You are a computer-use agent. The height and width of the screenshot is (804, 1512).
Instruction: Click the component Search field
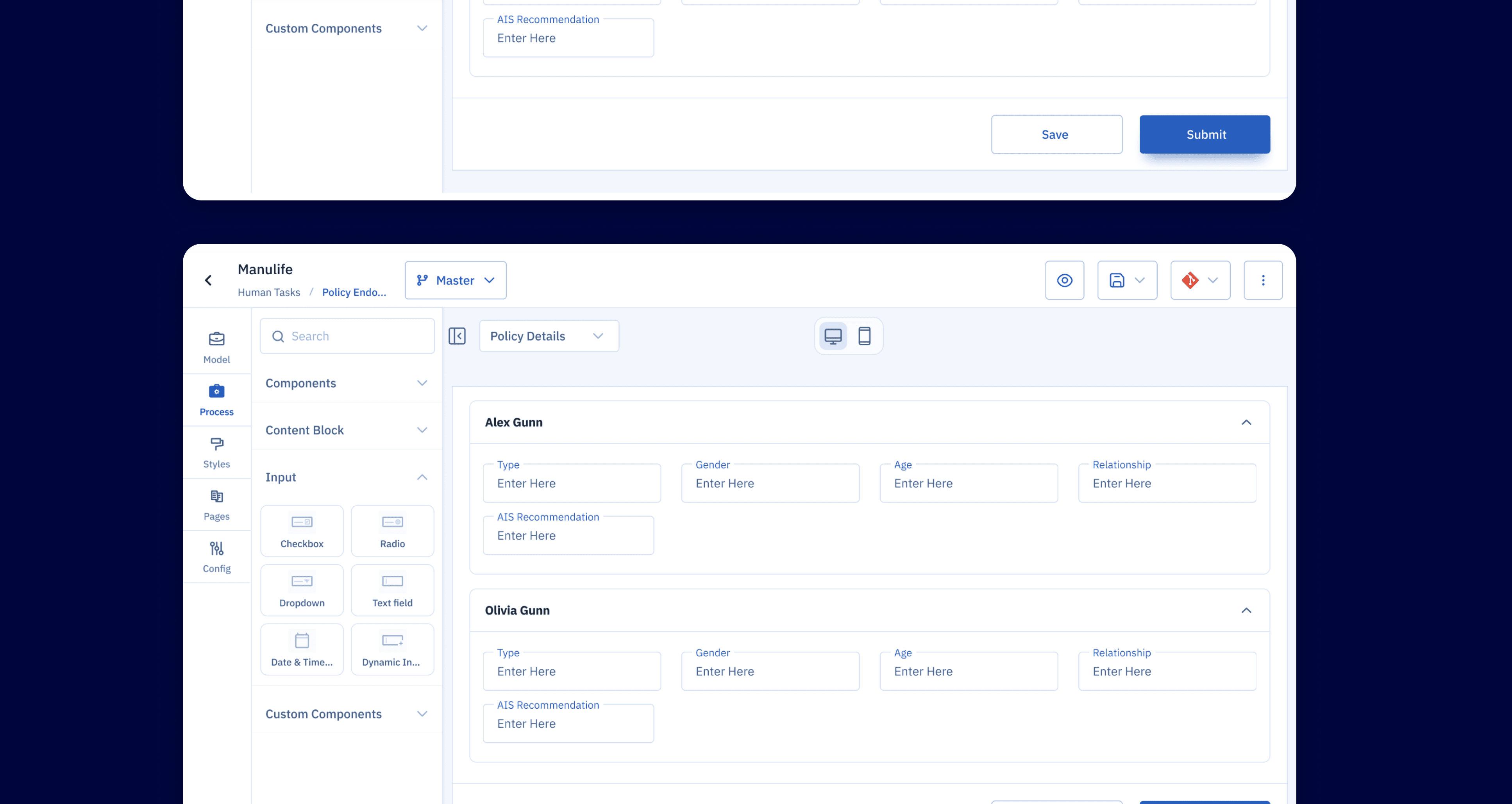pos(347,336)
